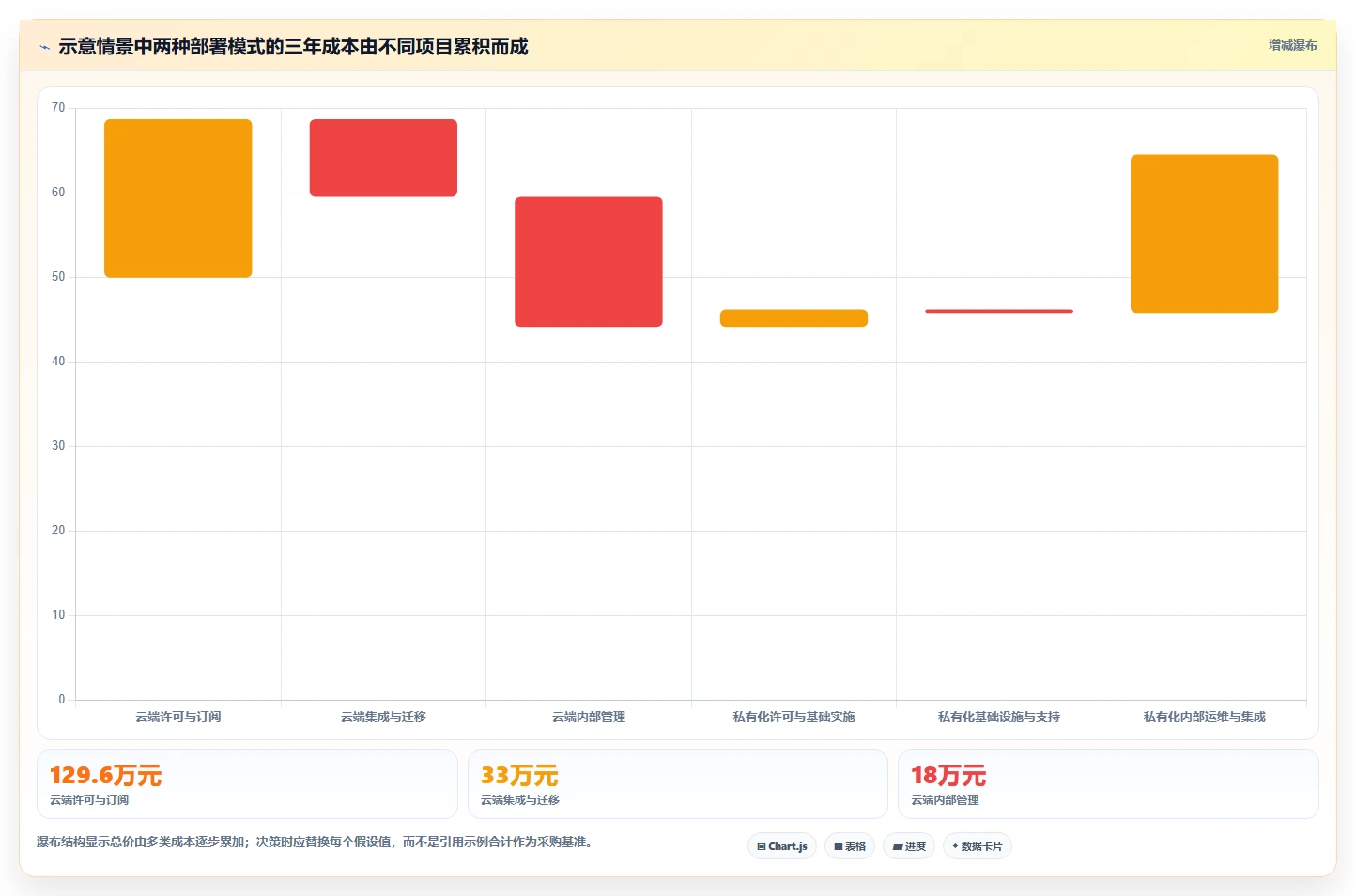Click the footnote starting 瀑布结构显示总价
Screen dimensions: 1356x896
(x=315, y=842)
